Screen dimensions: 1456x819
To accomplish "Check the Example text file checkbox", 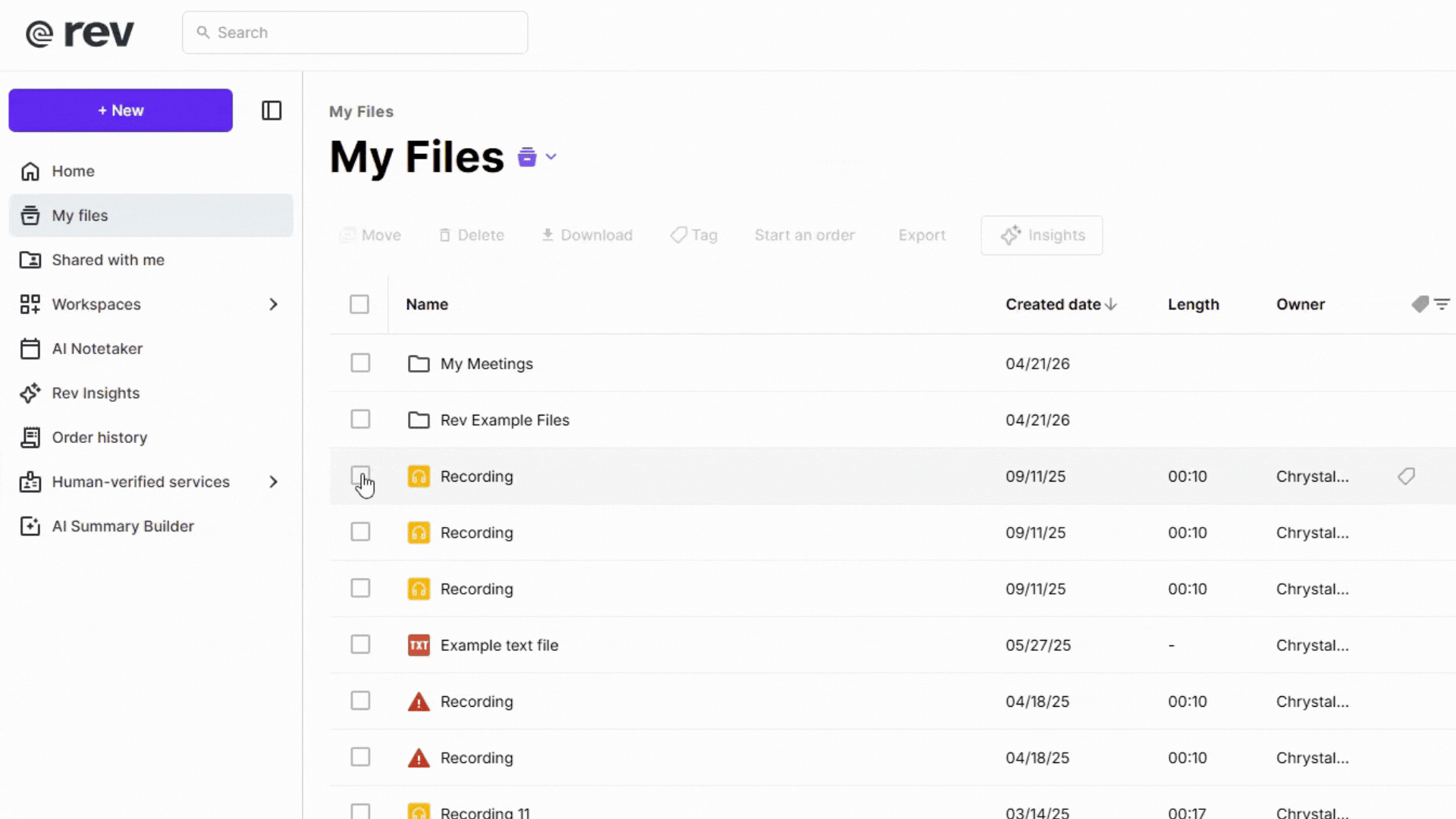I will coord(360,645).
